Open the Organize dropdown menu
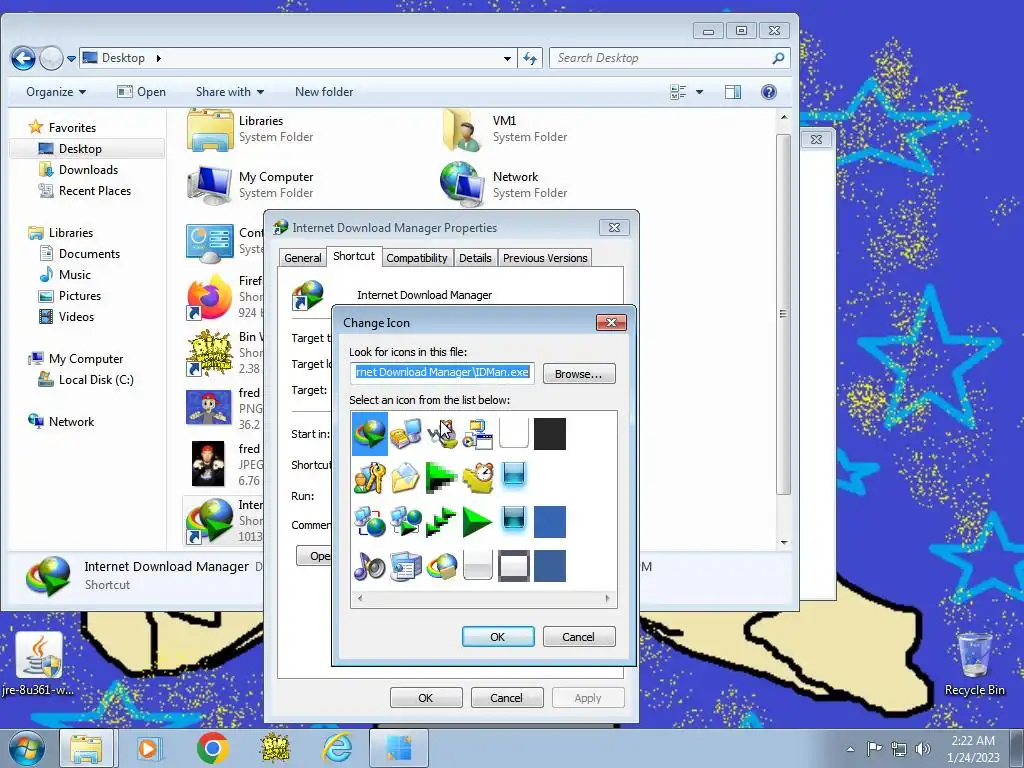 tap(56, 92)
